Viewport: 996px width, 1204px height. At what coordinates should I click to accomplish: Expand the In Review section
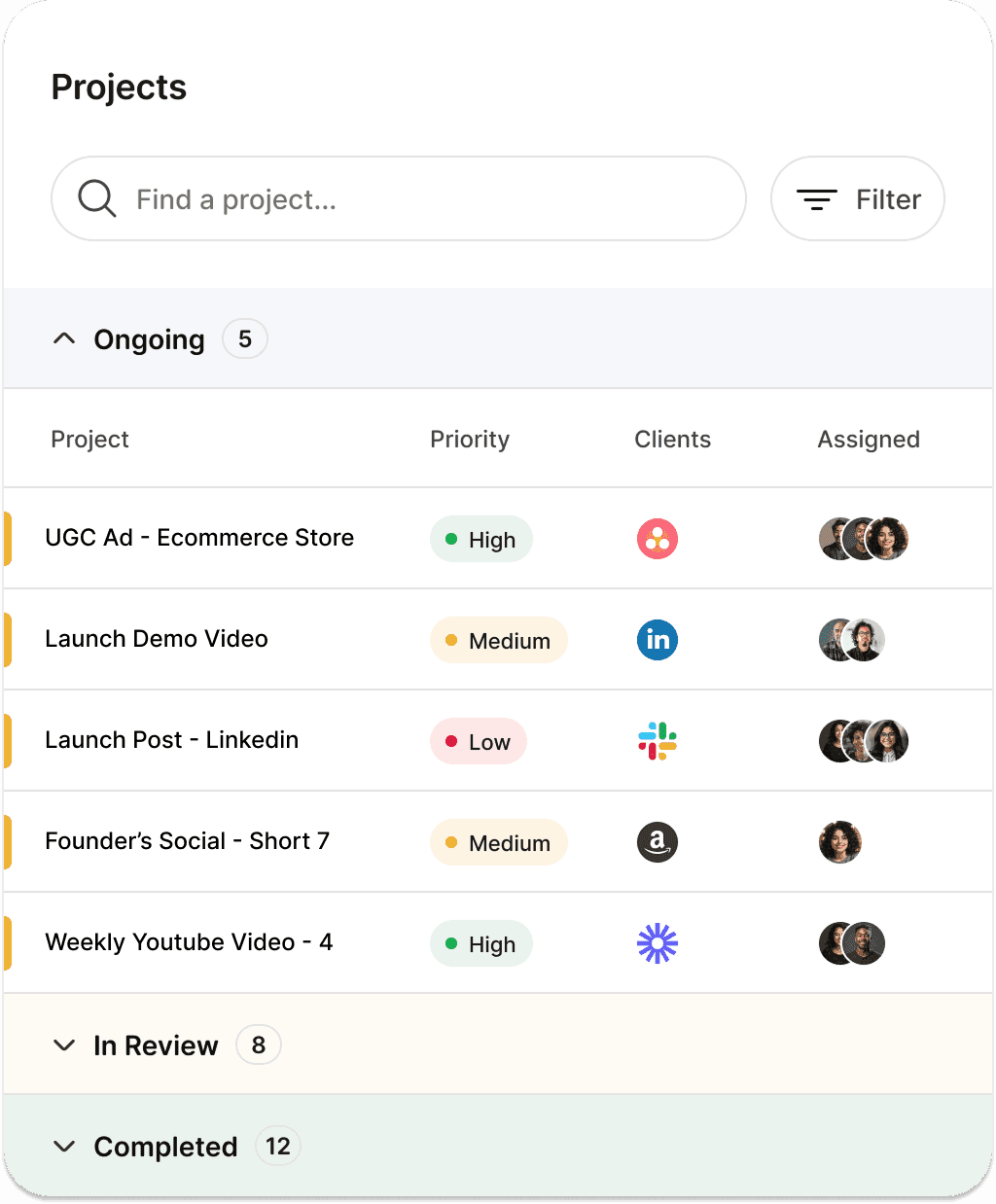click(64, 1045)
